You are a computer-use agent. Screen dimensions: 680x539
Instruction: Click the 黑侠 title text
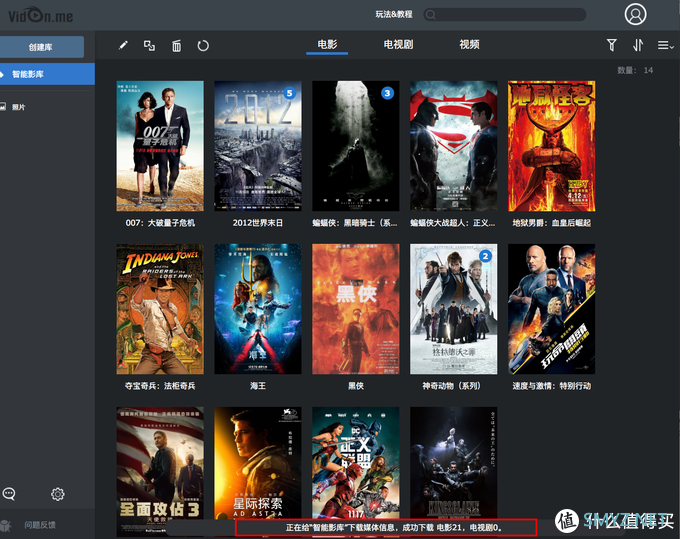[x=356, y=386]
